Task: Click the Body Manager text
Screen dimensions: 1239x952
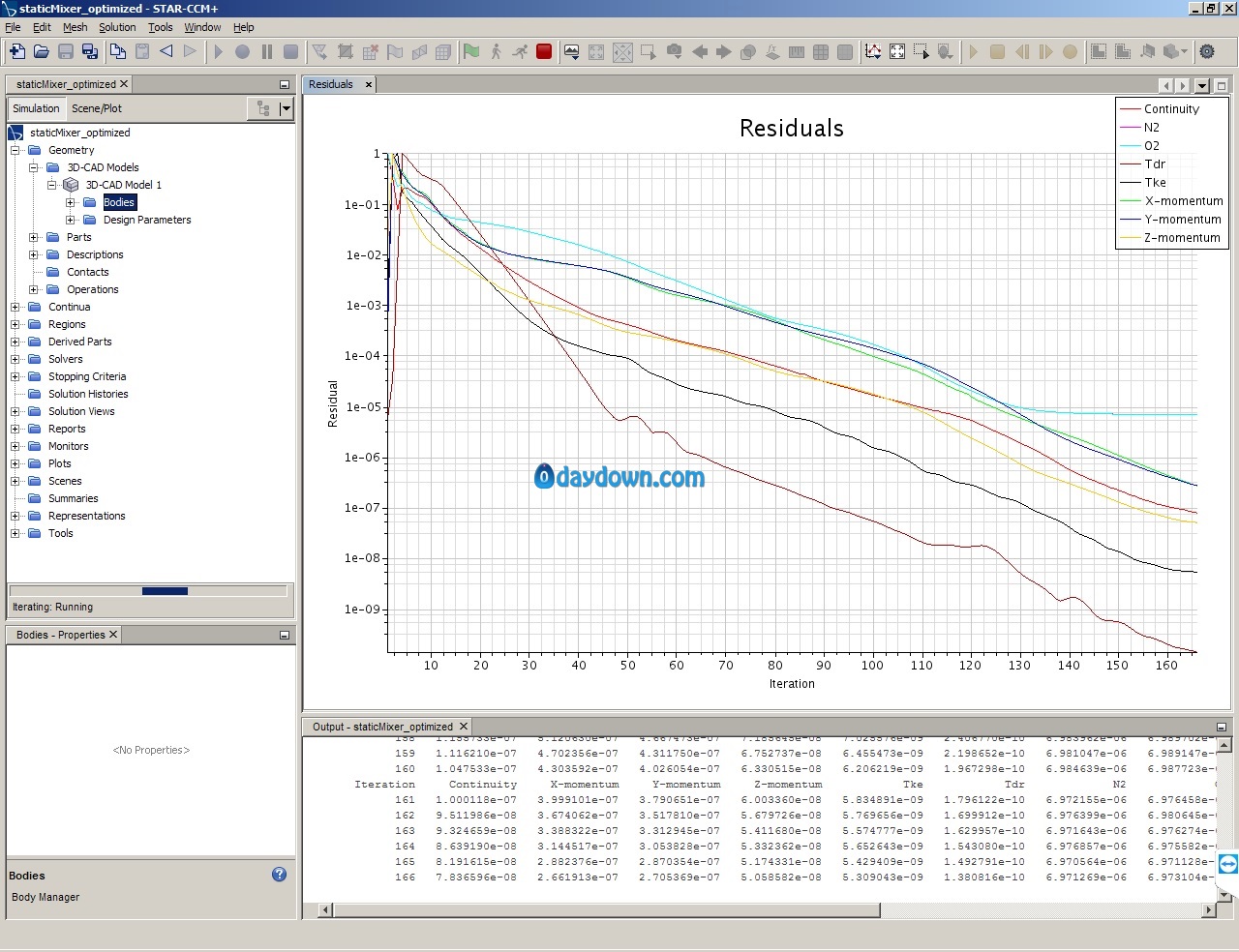Action: [45, 897]
